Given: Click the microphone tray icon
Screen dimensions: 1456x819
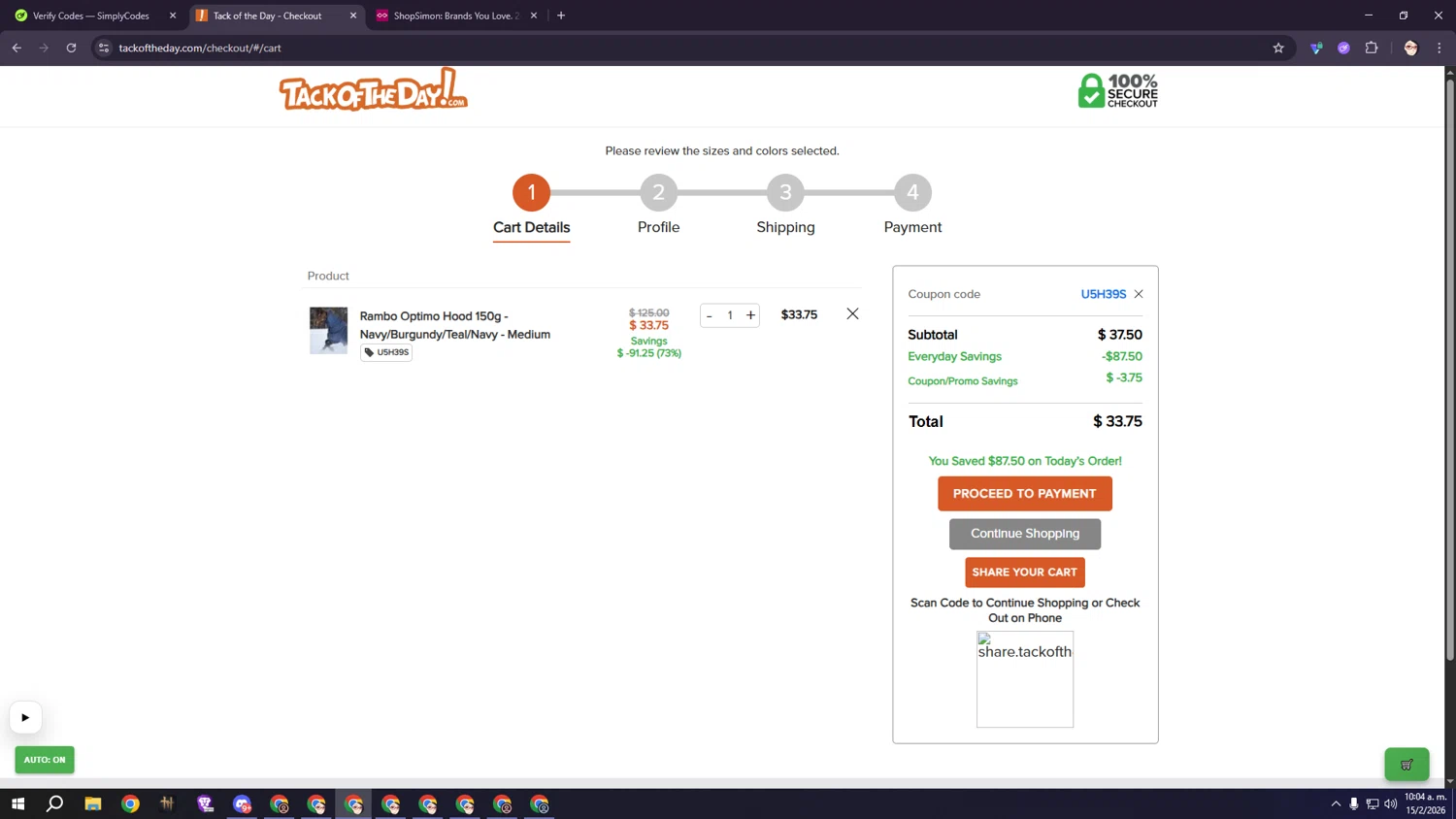Looking at the screenshot, I should coord(1354,803).
